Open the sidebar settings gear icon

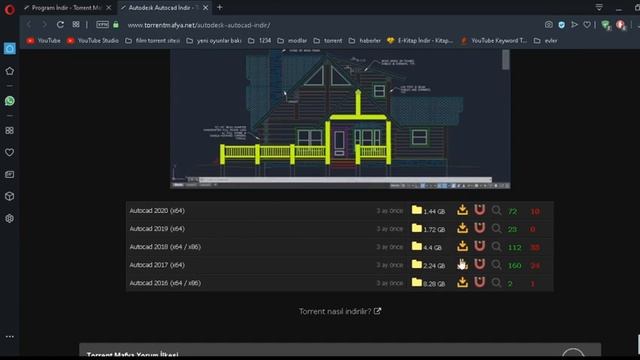pyautogui.click(x=10, y=218)
